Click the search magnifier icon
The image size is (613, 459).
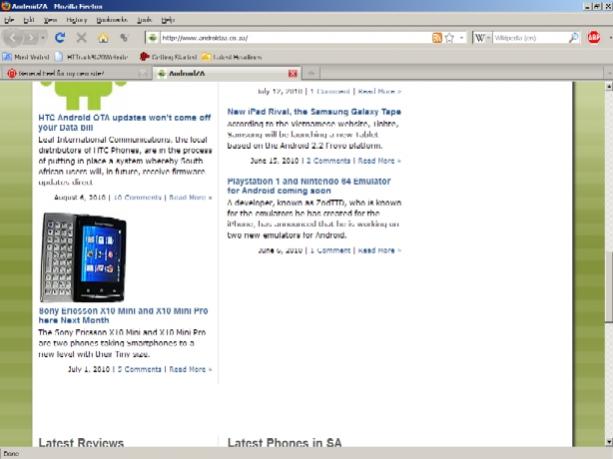pyautogui.click(x=574, y=38)
